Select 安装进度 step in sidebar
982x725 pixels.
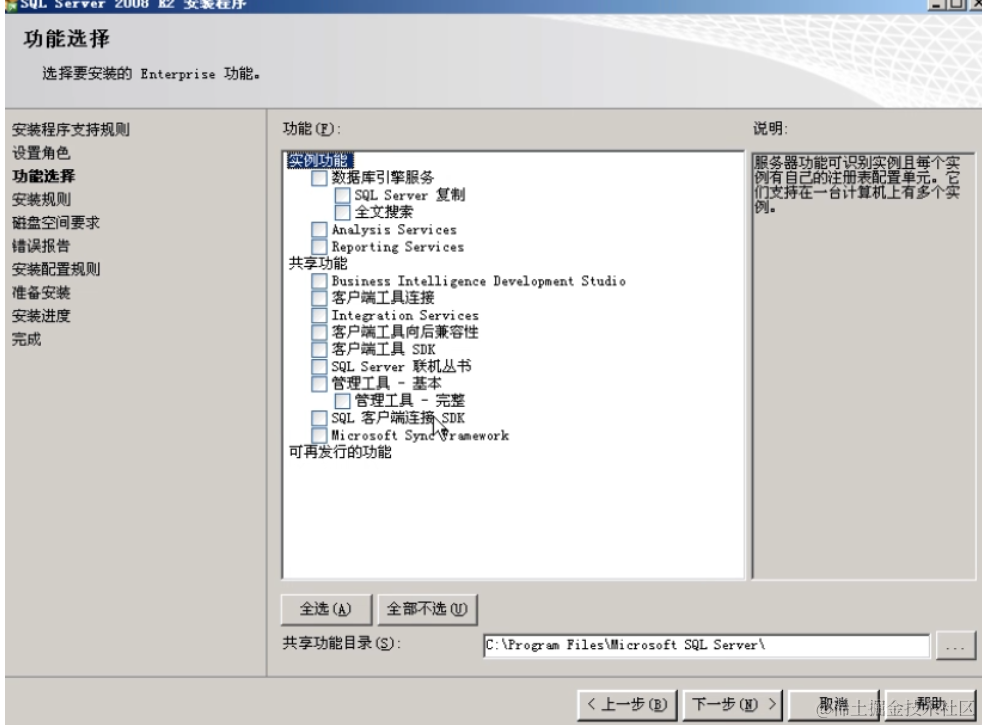[41, 316]
